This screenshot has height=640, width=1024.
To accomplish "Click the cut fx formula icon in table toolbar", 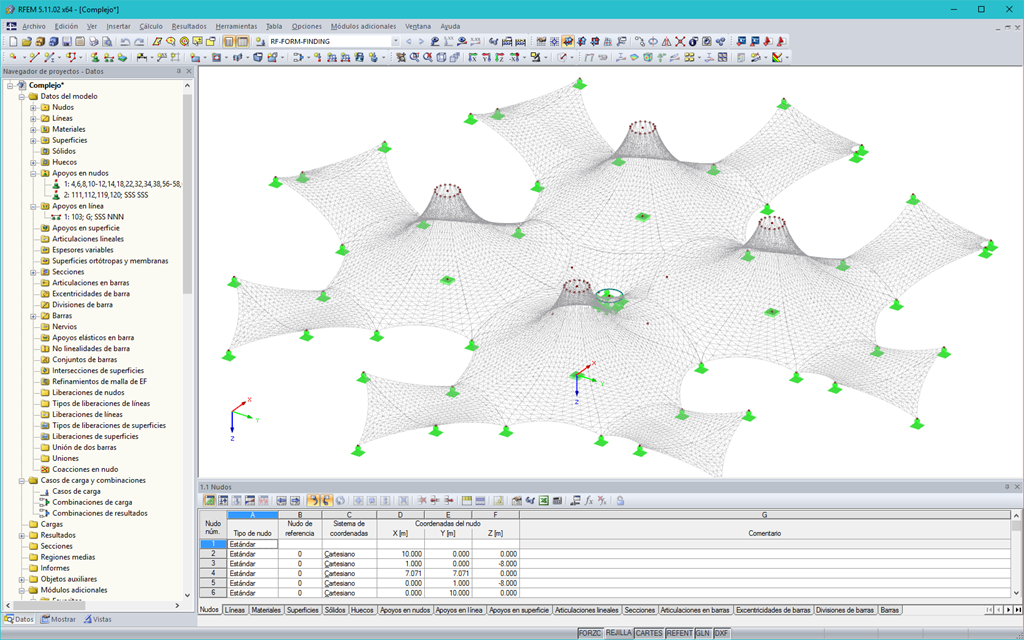I will pyautogui.click(x=601, y=500).
